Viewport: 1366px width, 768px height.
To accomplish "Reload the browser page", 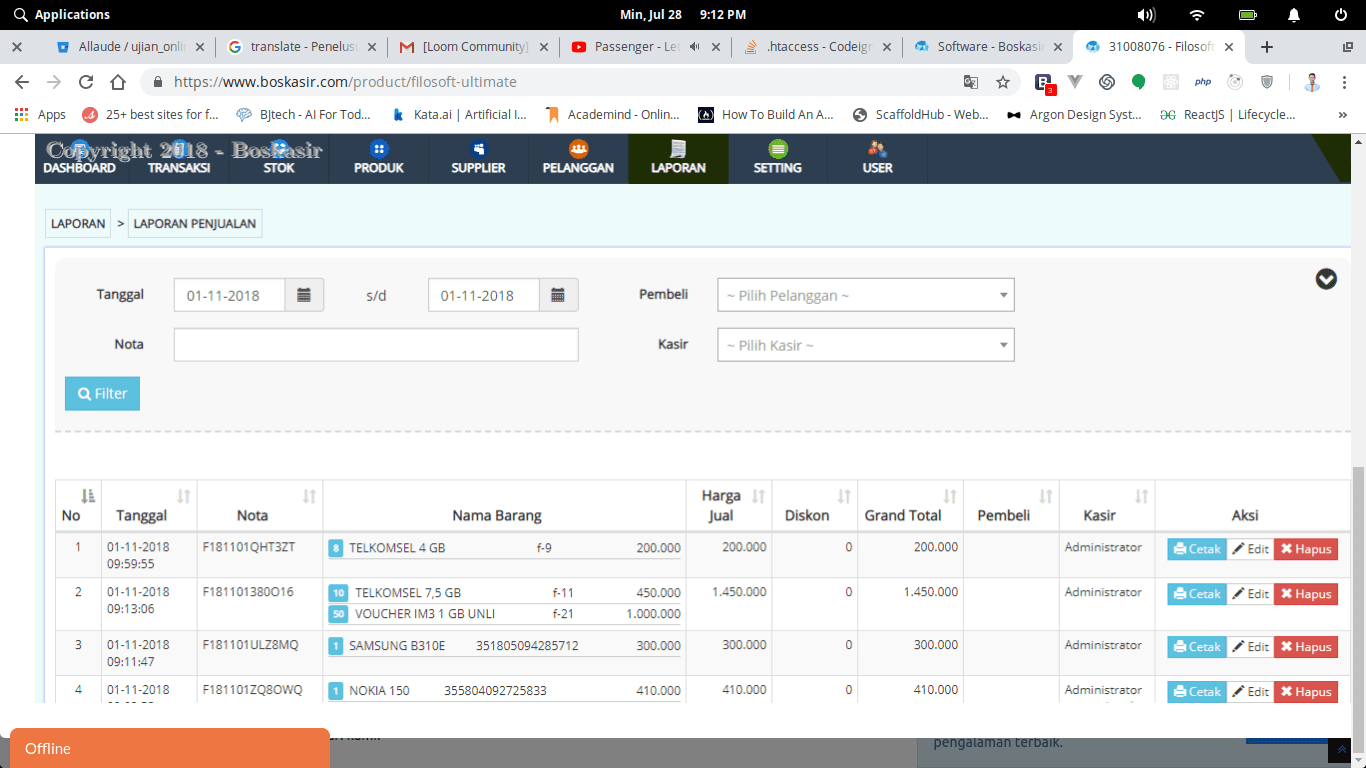I will pyautogui.click(x=86, y=82).
